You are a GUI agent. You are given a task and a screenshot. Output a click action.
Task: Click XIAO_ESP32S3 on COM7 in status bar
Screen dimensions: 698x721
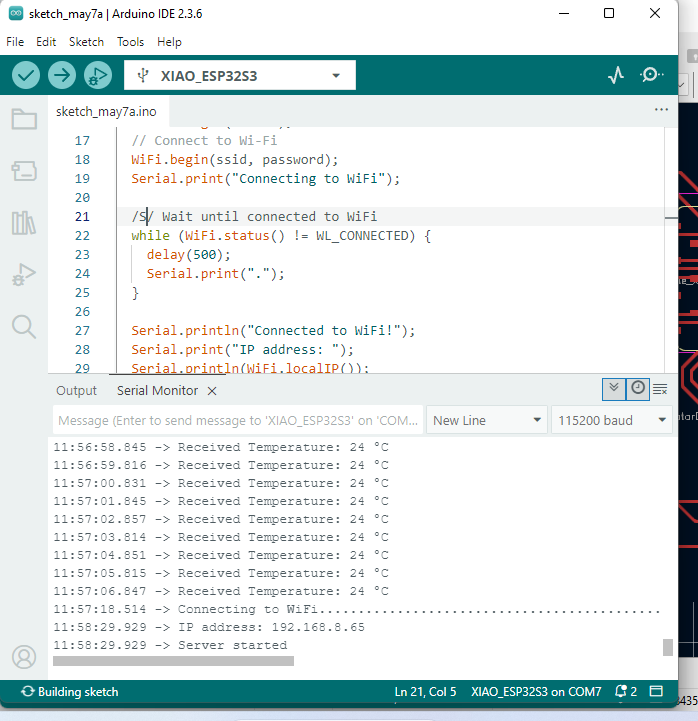[536, 692]
